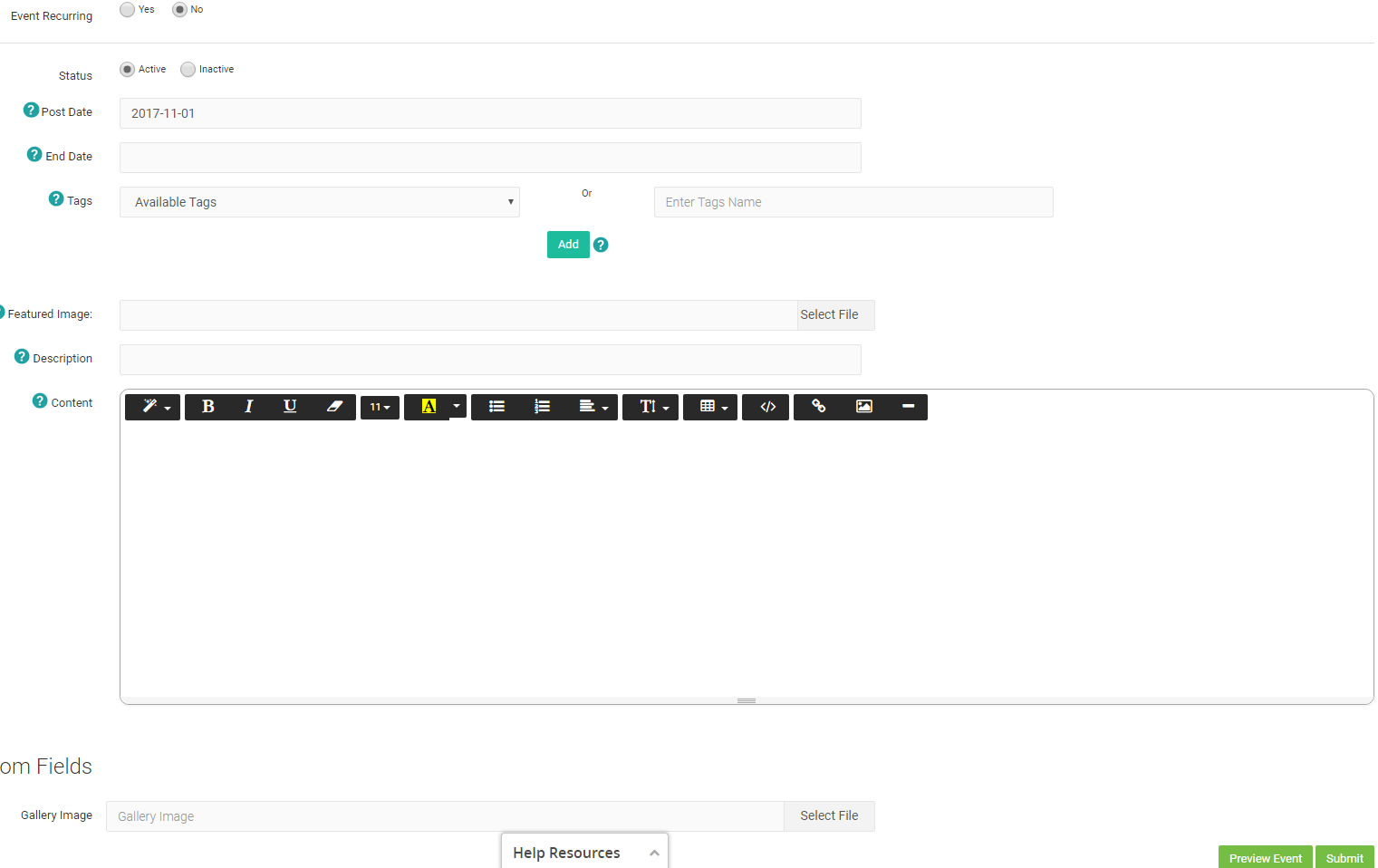Open the magic wand style dropdown

click(x=153, y=407)
